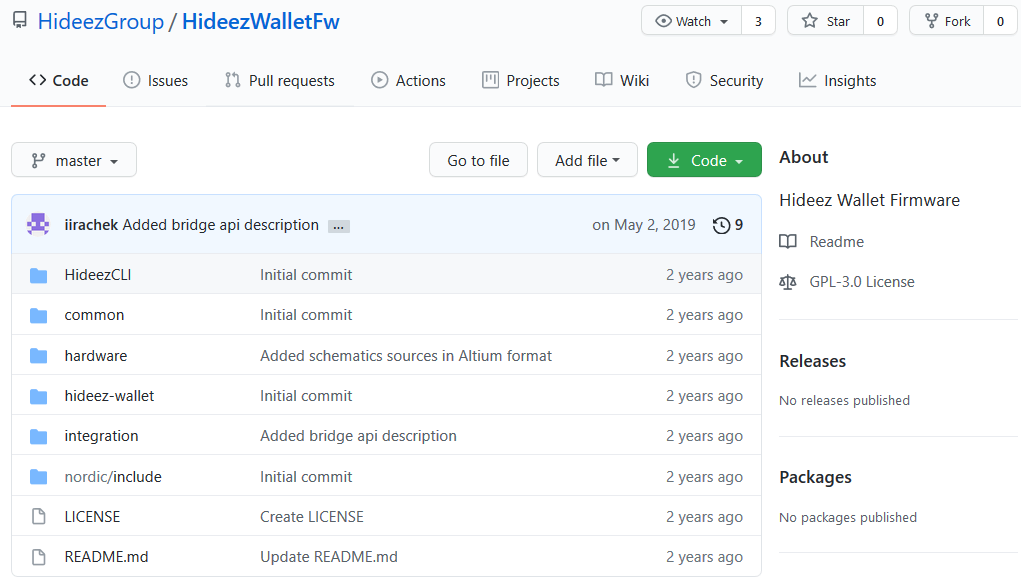Star the HideezWalletFw repository

tap(826, 21)
